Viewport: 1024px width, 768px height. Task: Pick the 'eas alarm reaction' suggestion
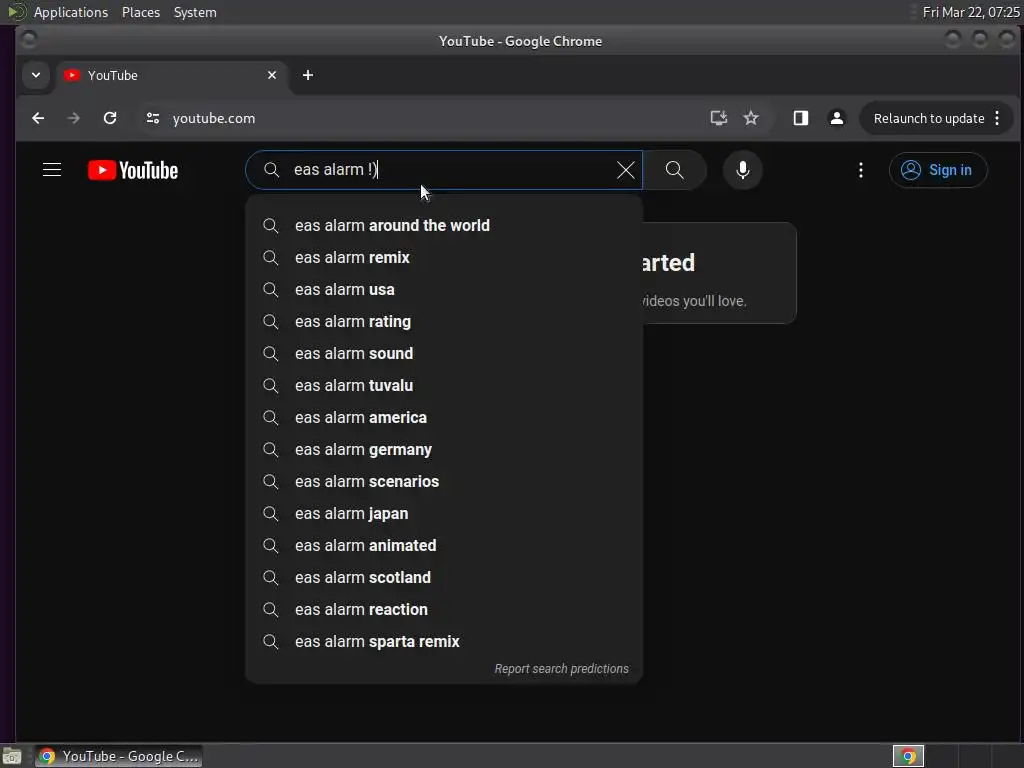click(x=444, y=609)
